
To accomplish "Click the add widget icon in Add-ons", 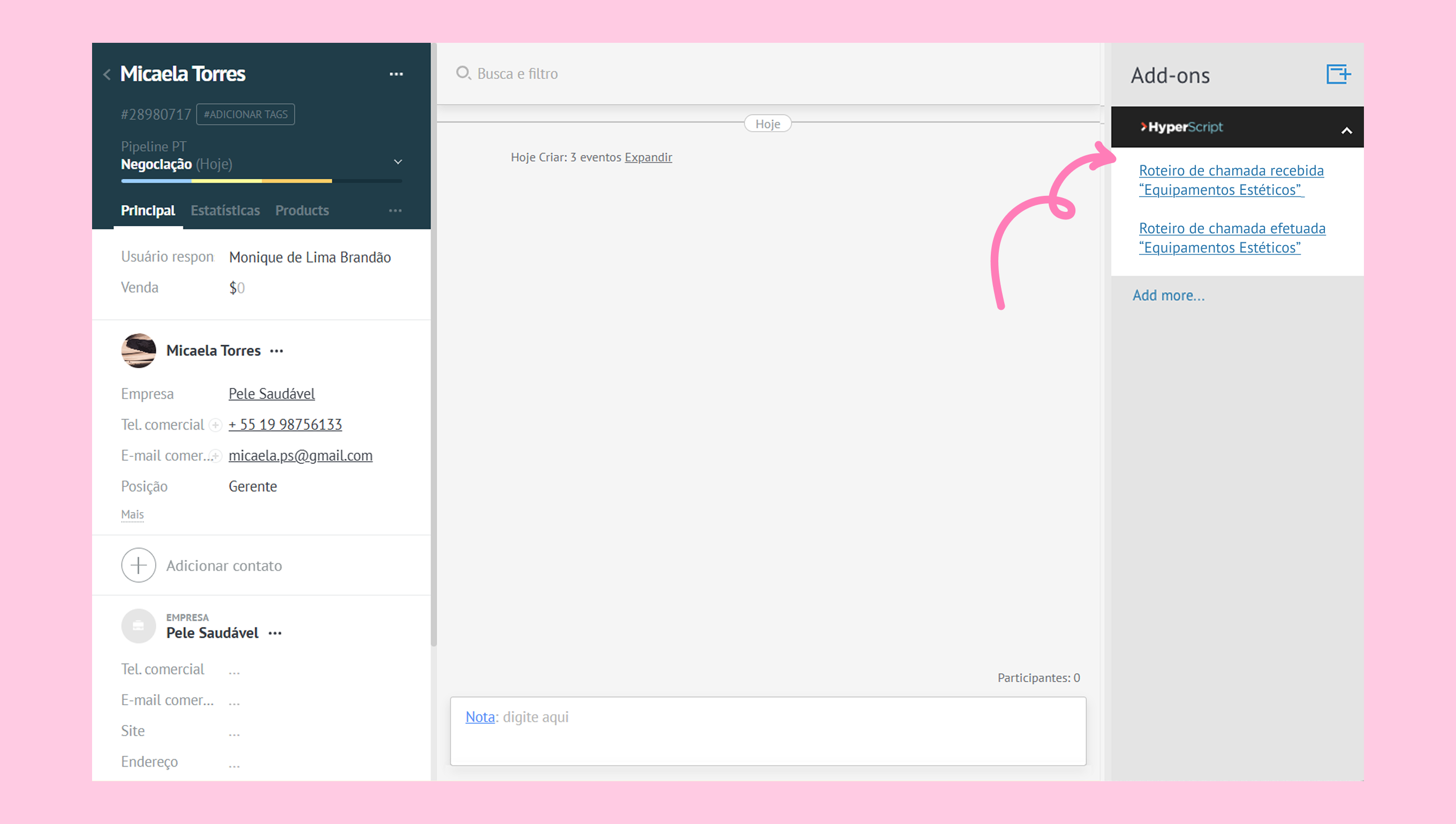I will (1338, 74).
